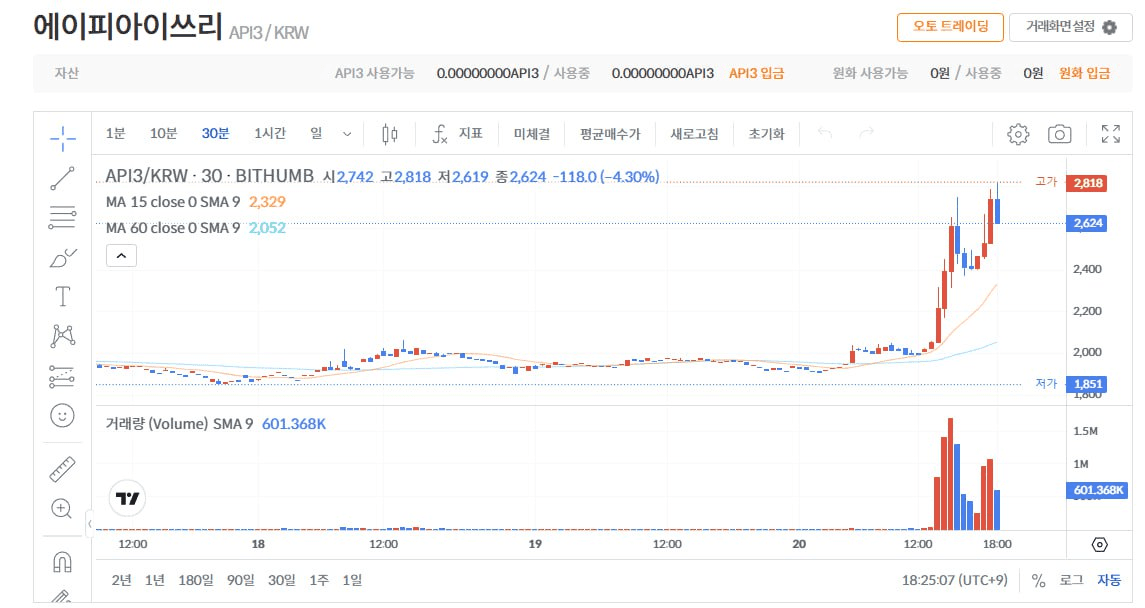Open 거래화면설정 trading screen settings
The width and height of the screenshot is (1145, 608).
pyautogui.click(x=1071, y=27)
